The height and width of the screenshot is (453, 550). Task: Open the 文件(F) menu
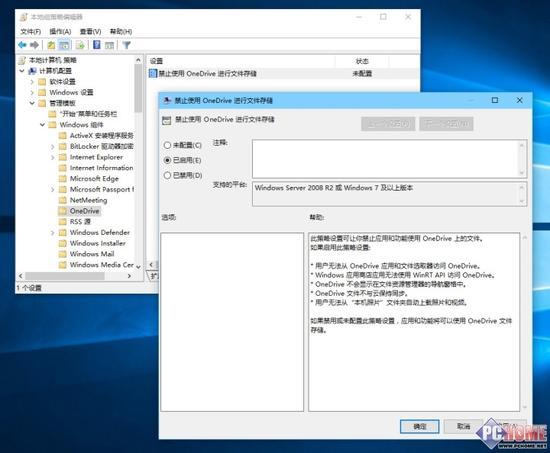click(31, 32)
